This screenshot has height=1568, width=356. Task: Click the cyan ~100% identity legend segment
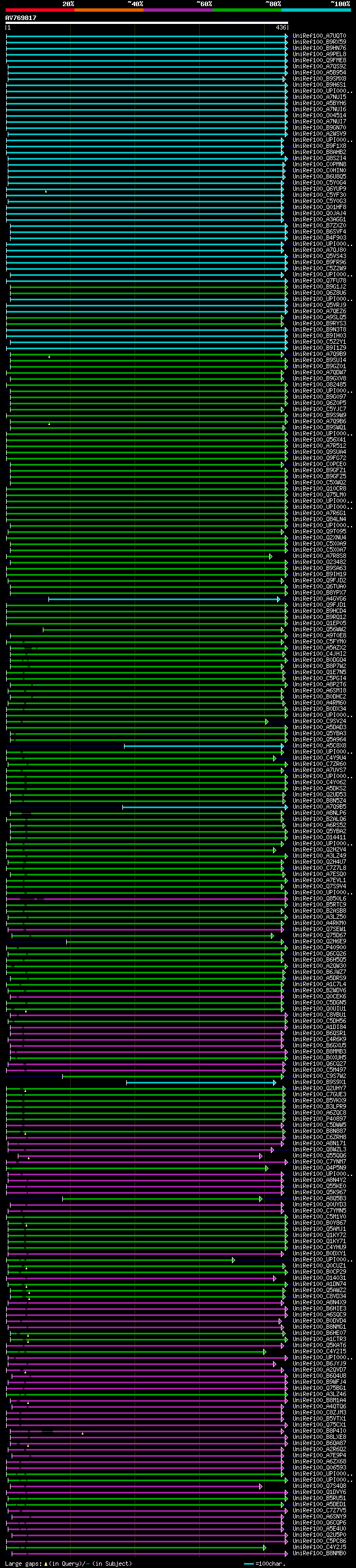pyautogui.click(x=316, y=10)
